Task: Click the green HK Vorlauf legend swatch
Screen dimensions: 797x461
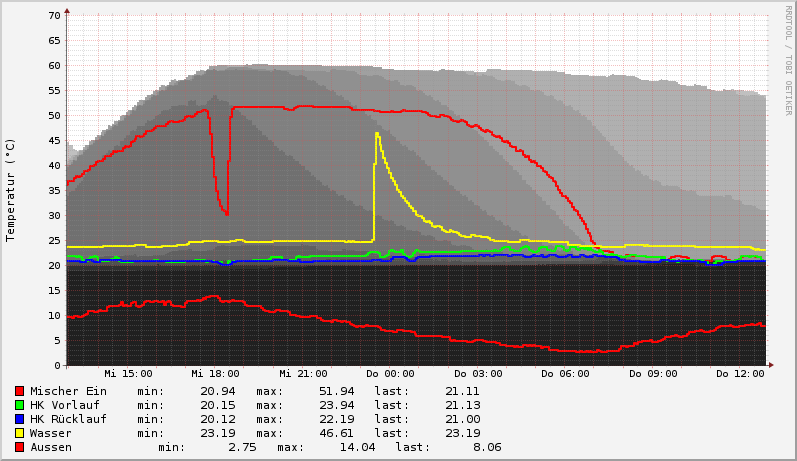Action: (x=19, y=405)
